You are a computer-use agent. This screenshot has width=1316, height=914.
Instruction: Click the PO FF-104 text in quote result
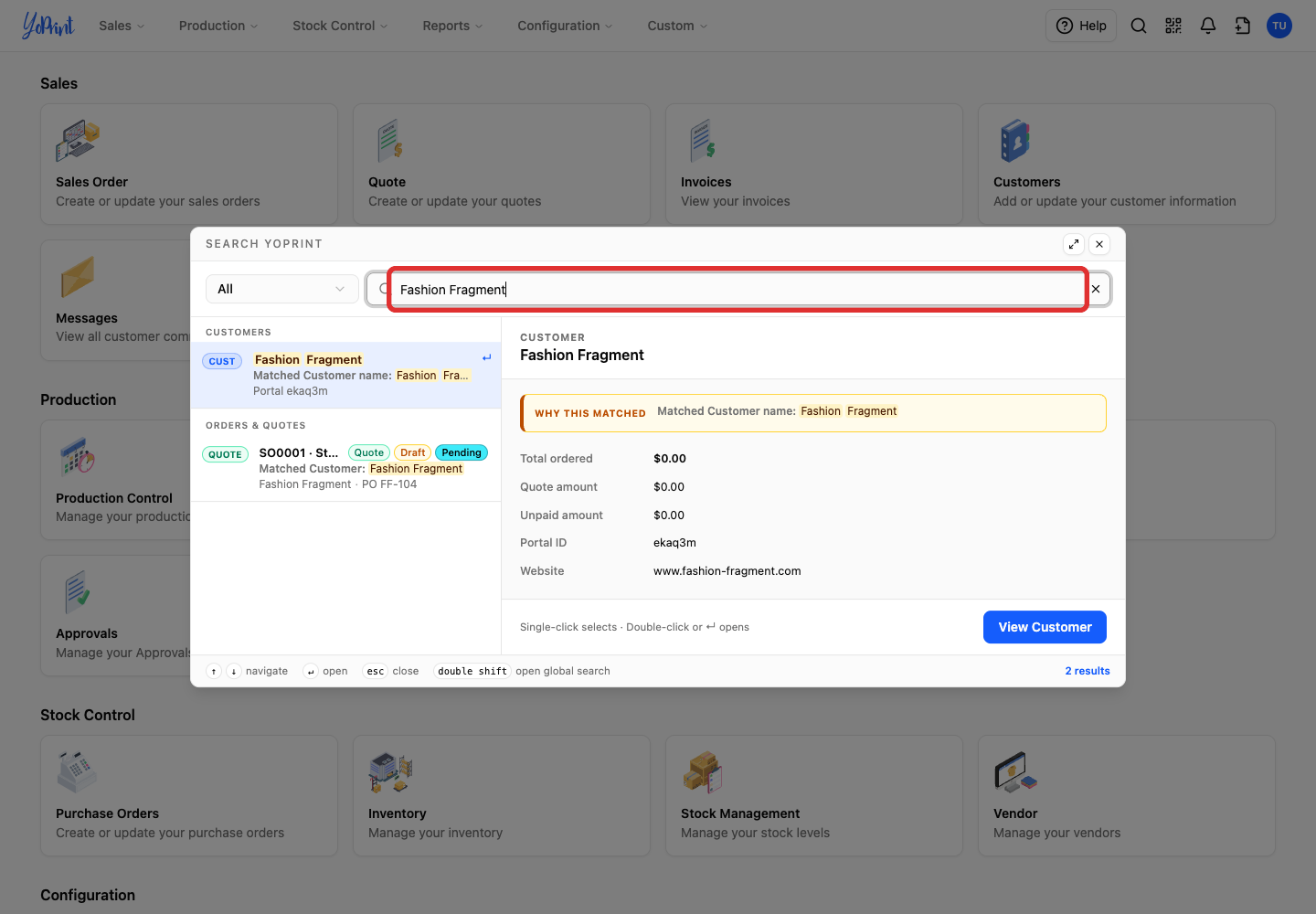(389, 484)
